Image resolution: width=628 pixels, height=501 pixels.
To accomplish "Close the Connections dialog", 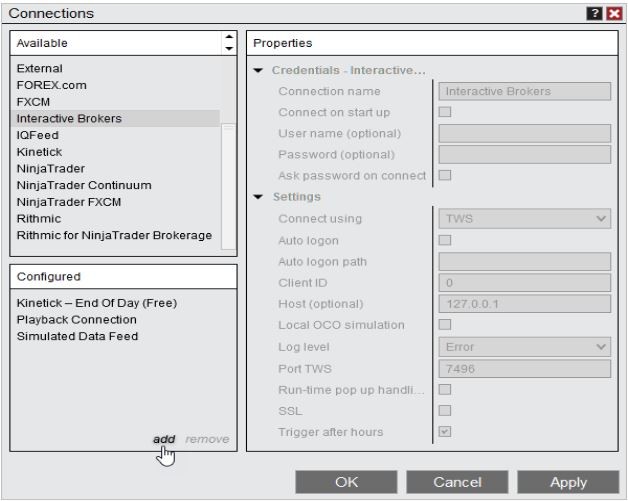I will [614, 14].
